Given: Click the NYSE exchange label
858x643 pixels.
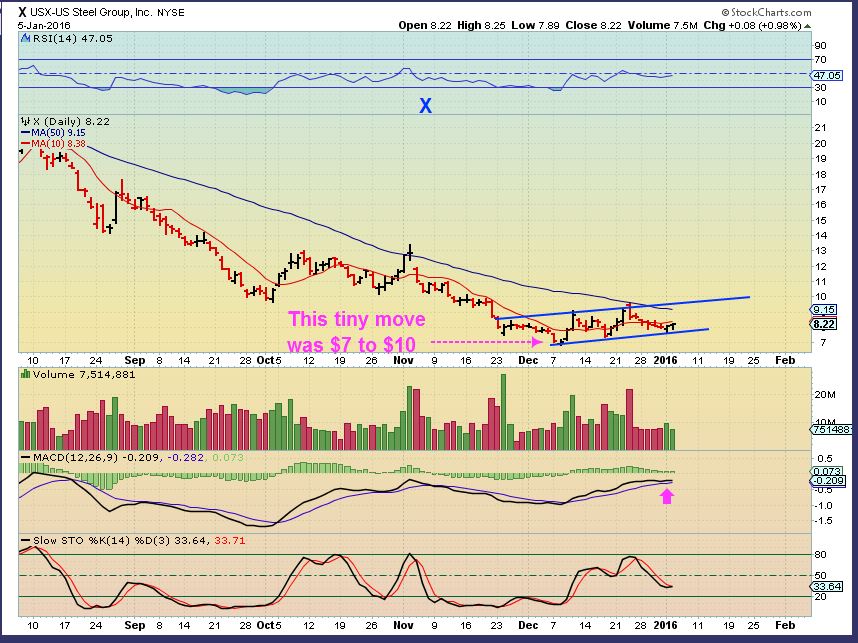Looking at the screenshot, I should click(171, 13).
